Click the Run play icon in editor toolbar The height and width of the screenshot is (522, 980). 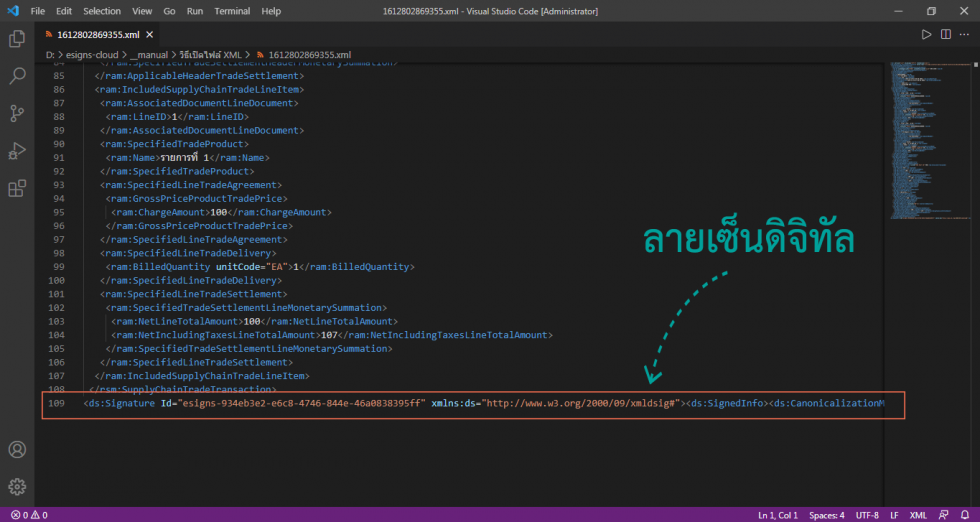pyautogui.click(x=926, y=34)
